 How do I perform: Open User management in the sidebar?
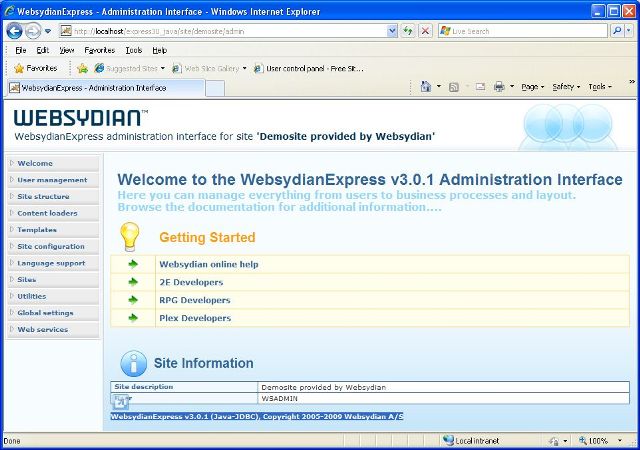point(53,180)
